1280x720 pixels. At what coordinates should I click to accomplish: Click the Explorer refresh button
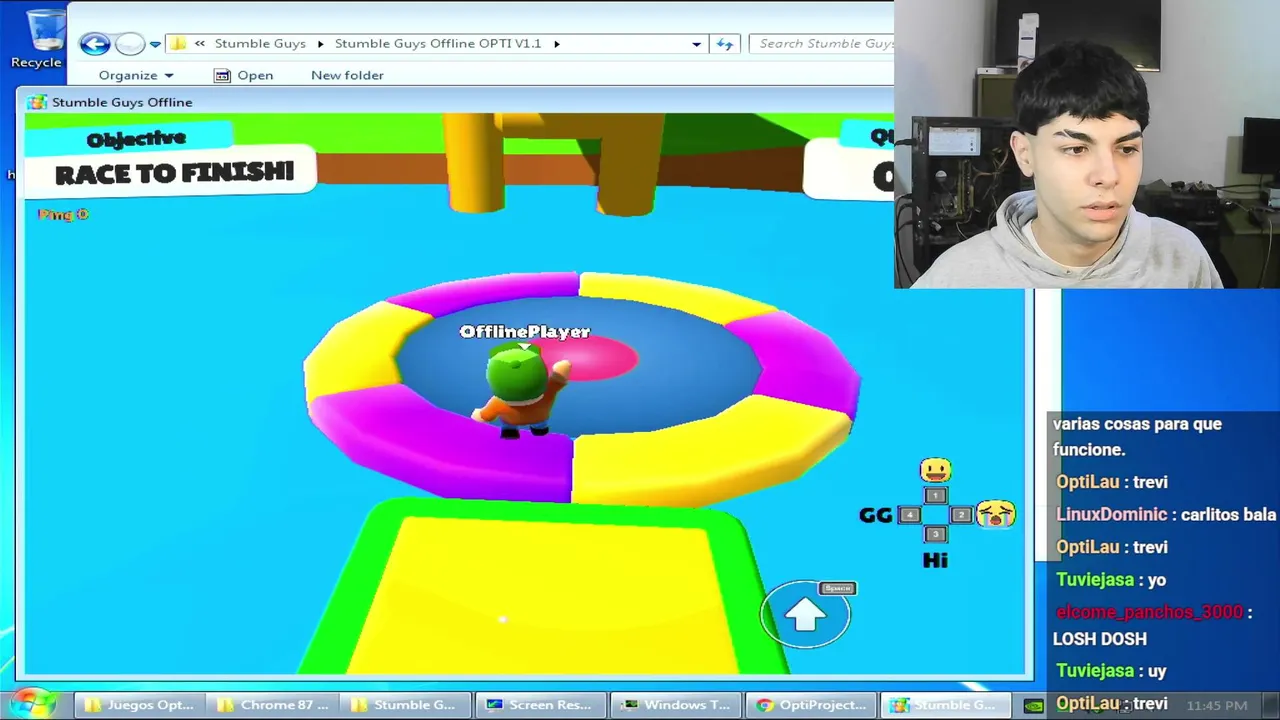point(725,43)
